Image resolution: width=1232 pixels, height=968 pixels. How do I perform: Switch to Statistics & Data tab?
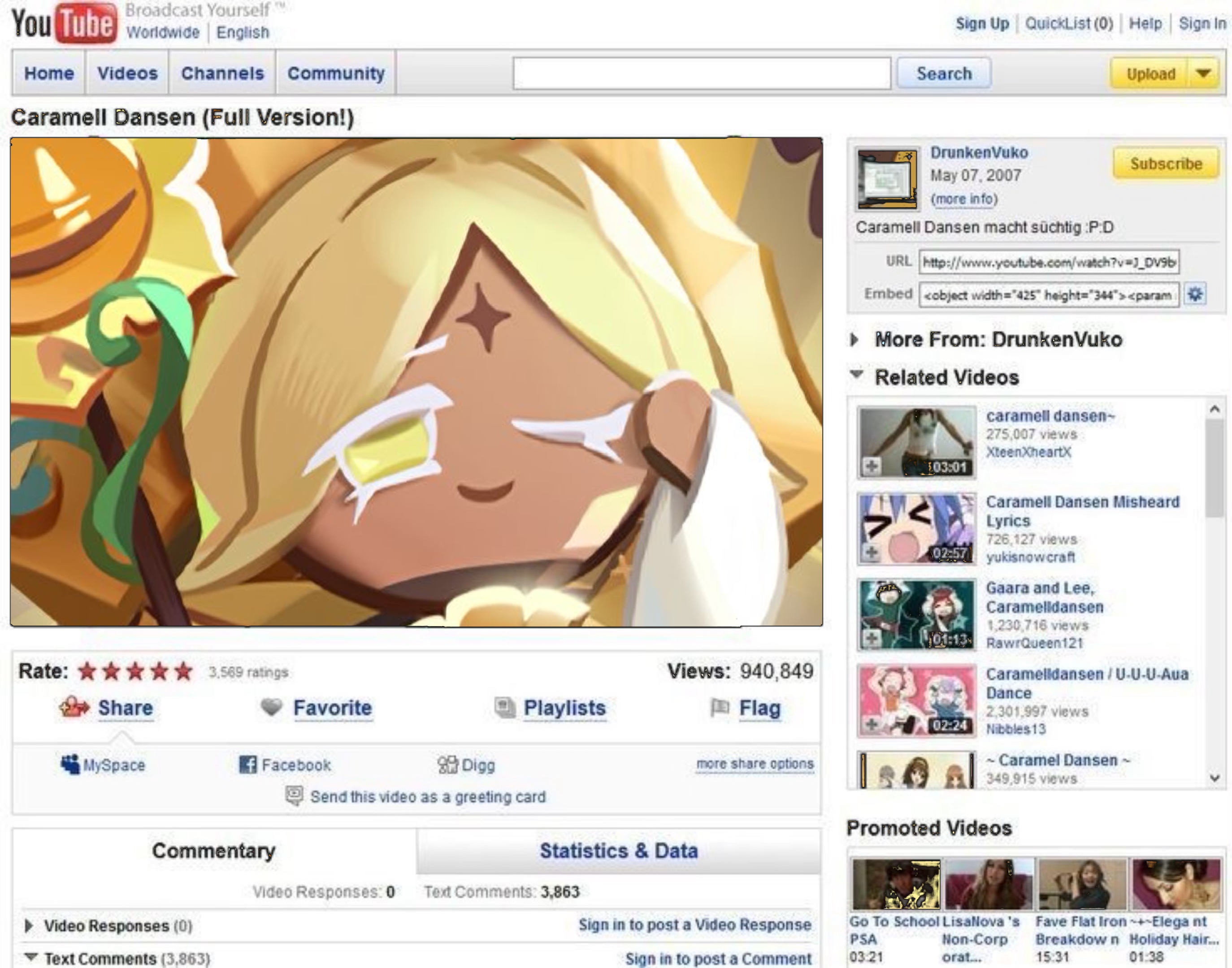[619, 851]
